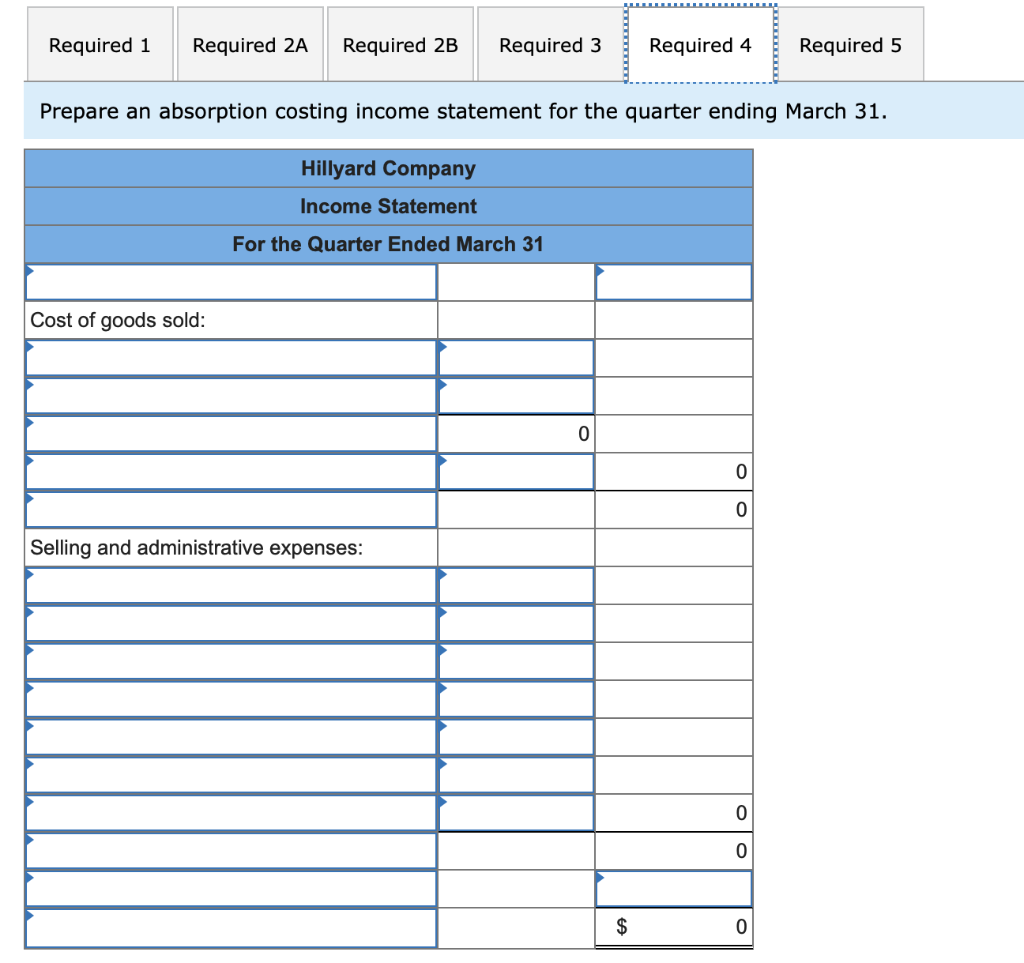The width and height of the screenshot is (1024, 963).
Task: Click the top-right amount field in the first row
Action: [x=673, y=281]
